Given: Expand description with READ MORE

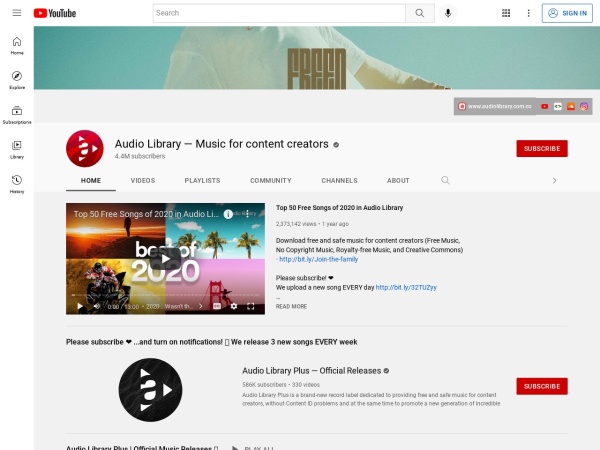Looking at the screenshot, I should 291,306.
